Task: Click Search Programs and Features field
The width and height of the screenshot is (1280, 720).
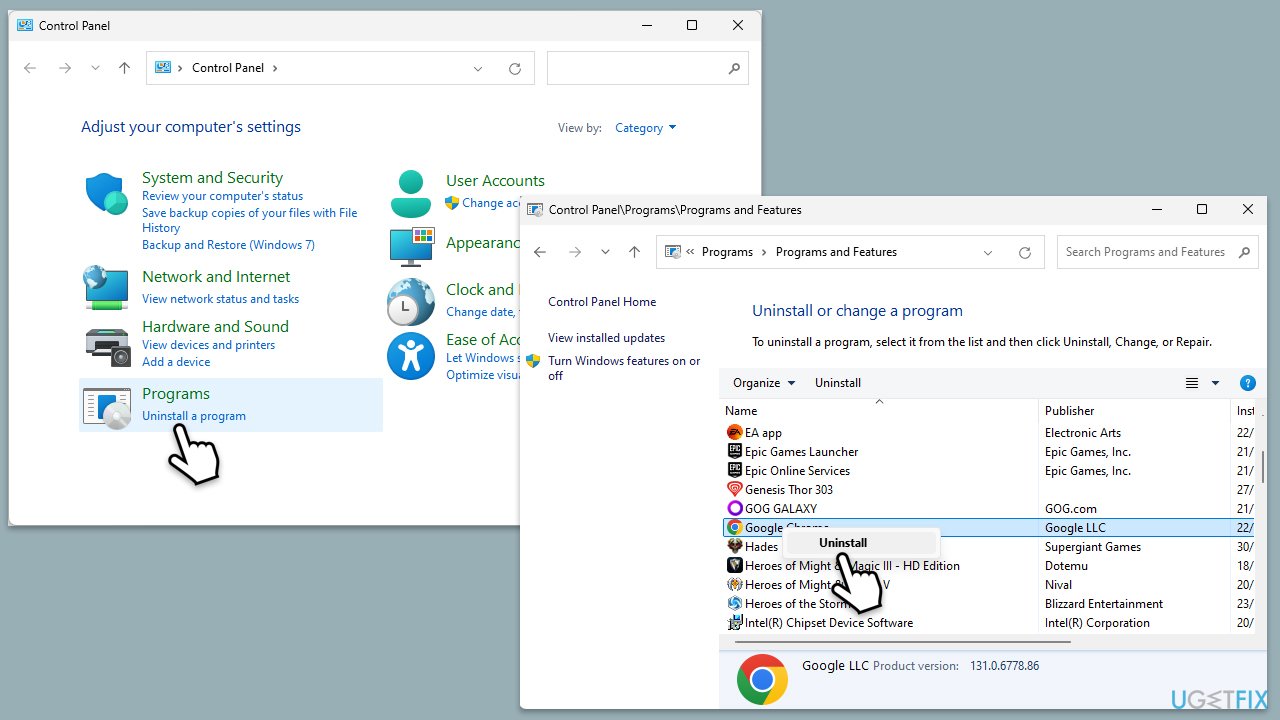Action: coord(1157,252)
